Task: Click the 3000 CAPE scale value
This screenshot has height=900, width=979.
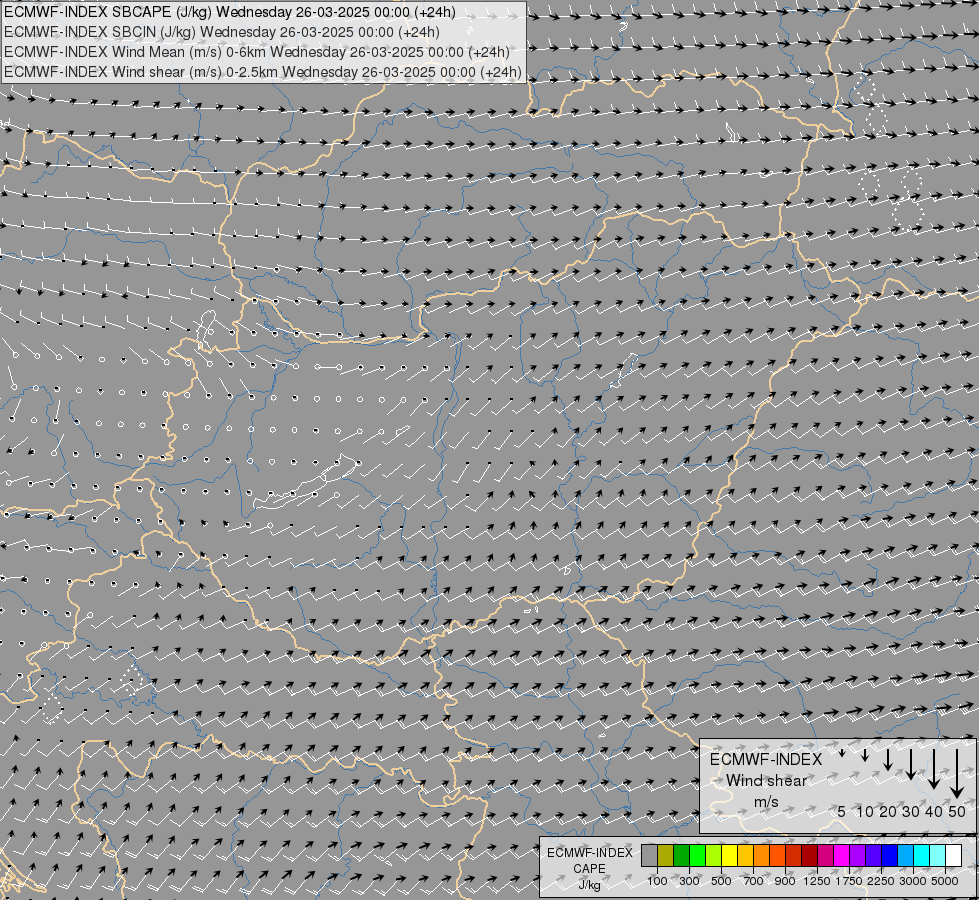Action: (913, 881)
